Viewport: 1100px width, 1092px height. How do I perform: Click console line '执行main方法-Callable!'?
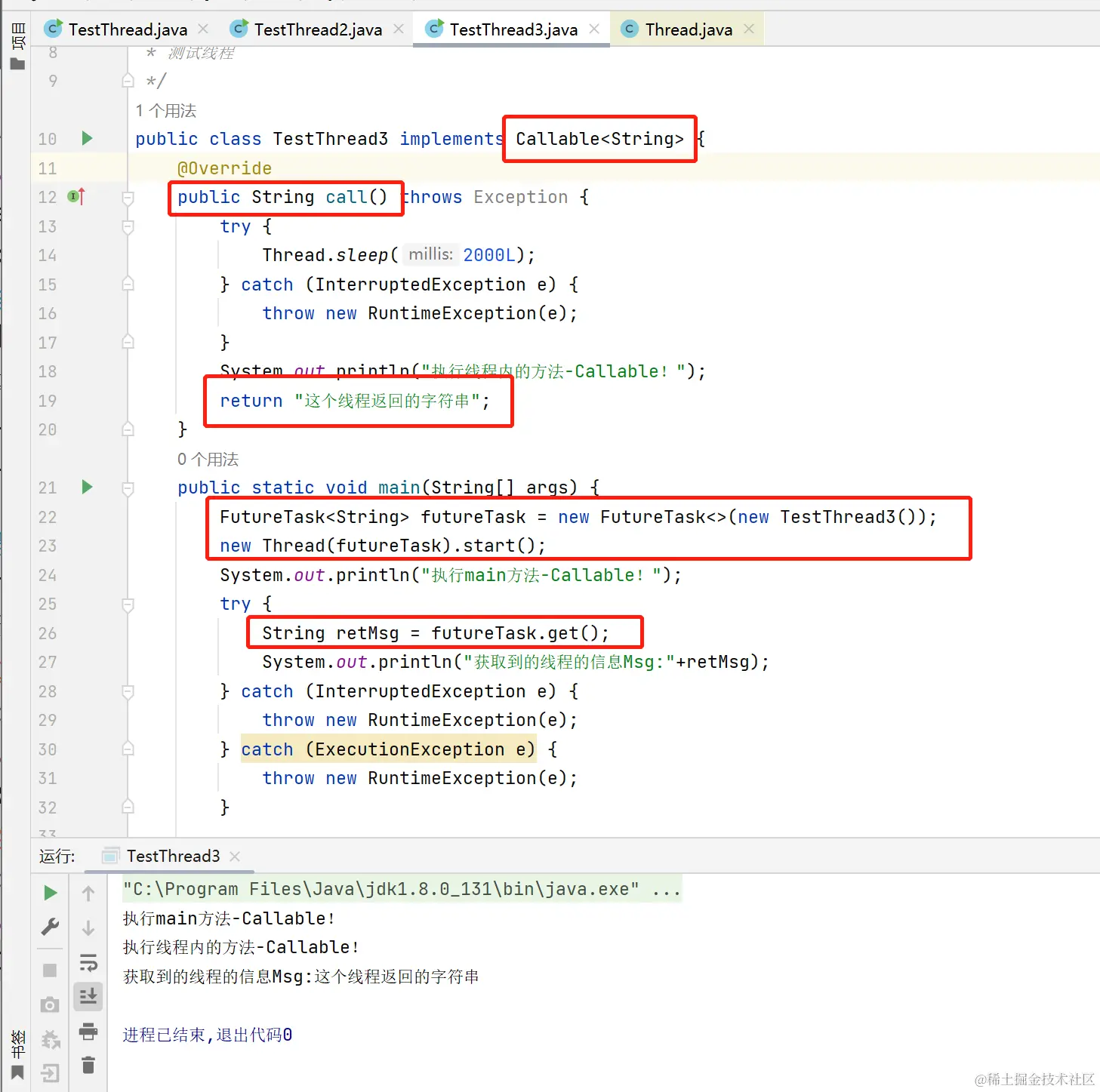coord(229,918)
